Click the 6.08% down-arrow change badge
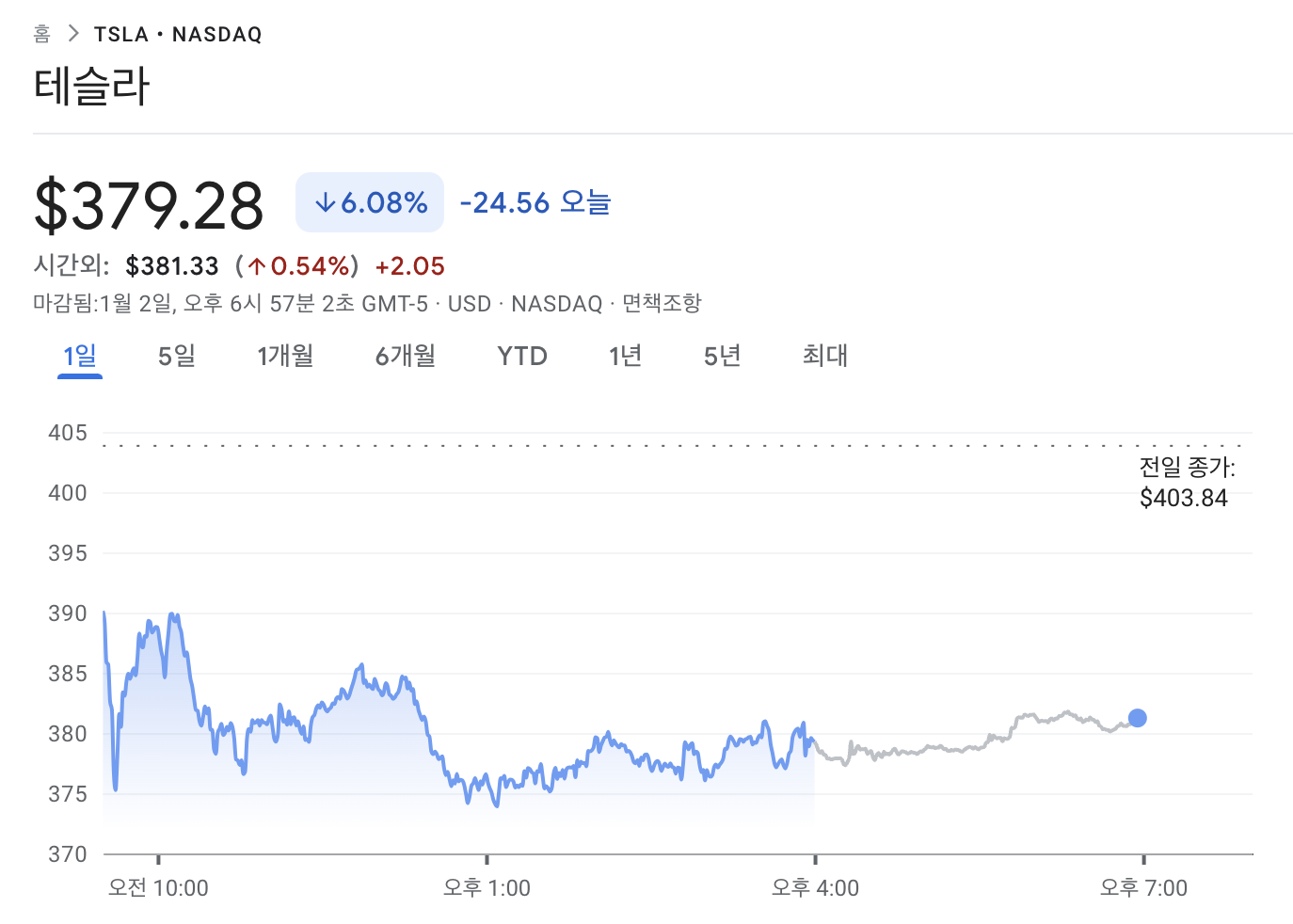This screenshot has height=924, width=1293. click(x=370, y=202)
